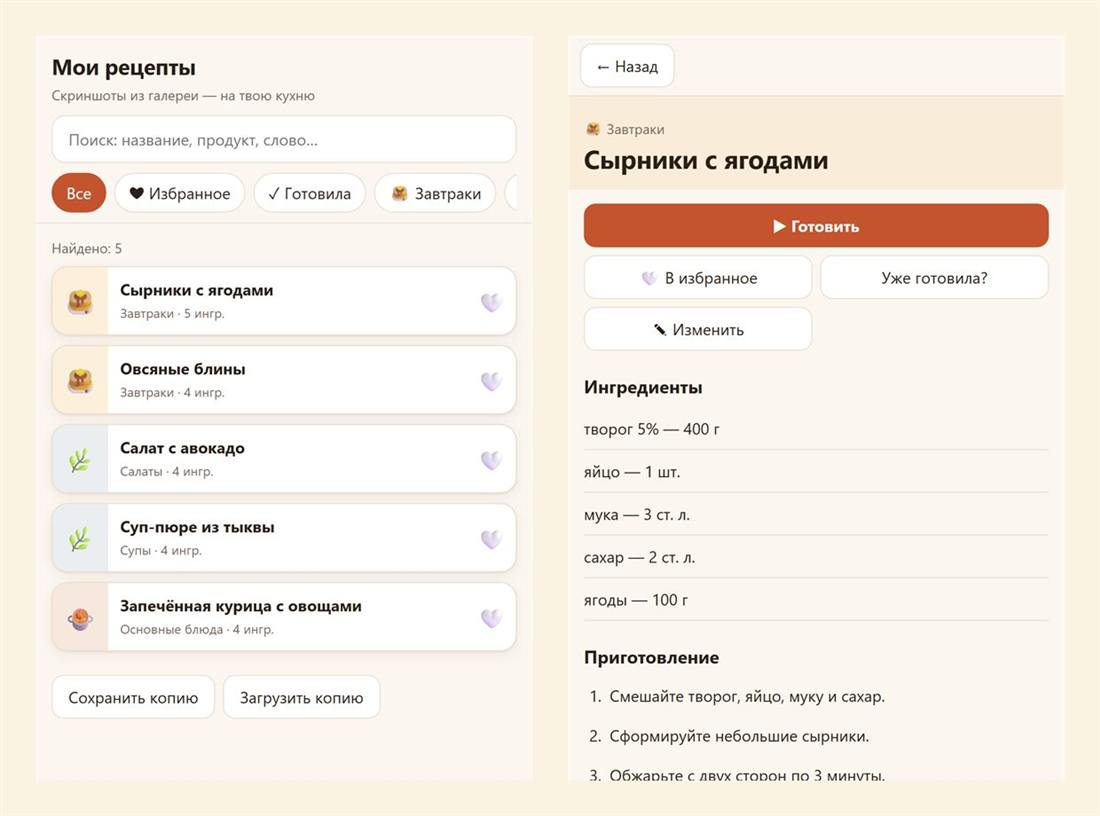Open Овсяные блины recipe title
Image resolution: width=1100 pixels, height=816 pixels.
click(182, 369)
